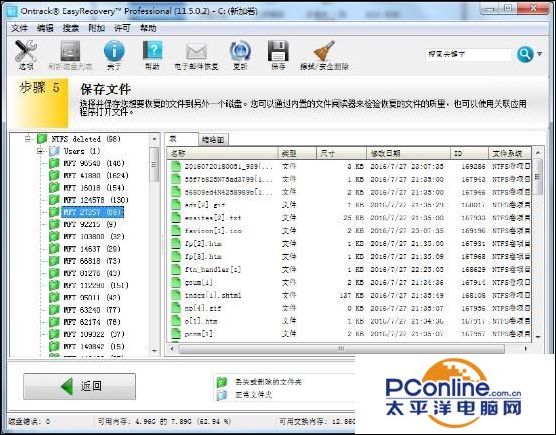The height and width of the screenshot is (435, 556).
Task: Select folder MFT 90540 (140)
Action: coord(87,163)
